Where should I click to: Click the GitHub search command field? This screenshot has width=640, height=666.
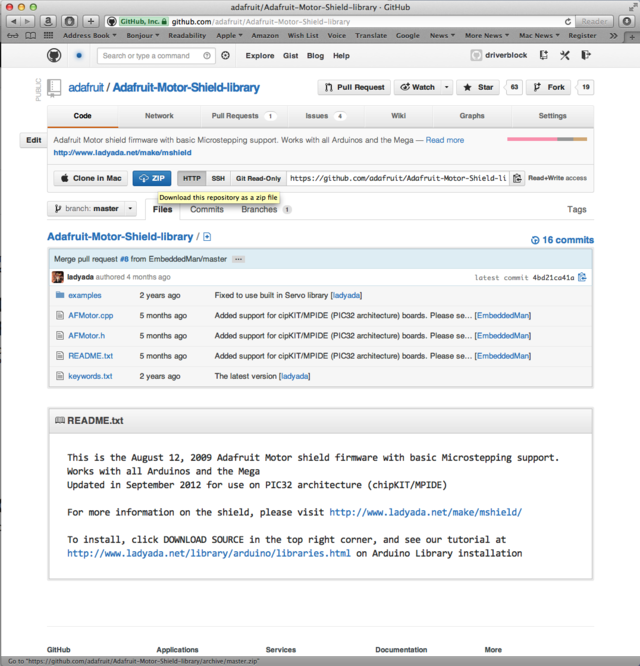[x=156, y=56]
